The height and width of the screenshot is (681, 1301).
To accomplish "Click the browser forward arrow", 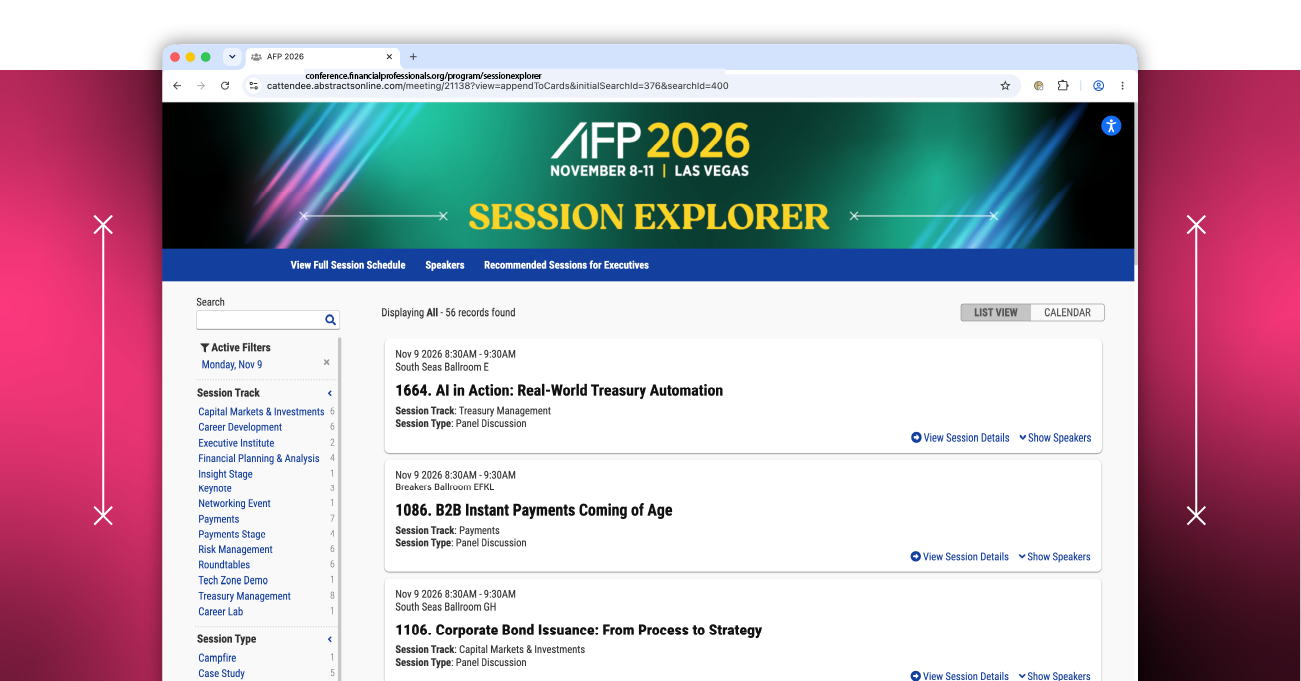I will [x=201, y=86].
